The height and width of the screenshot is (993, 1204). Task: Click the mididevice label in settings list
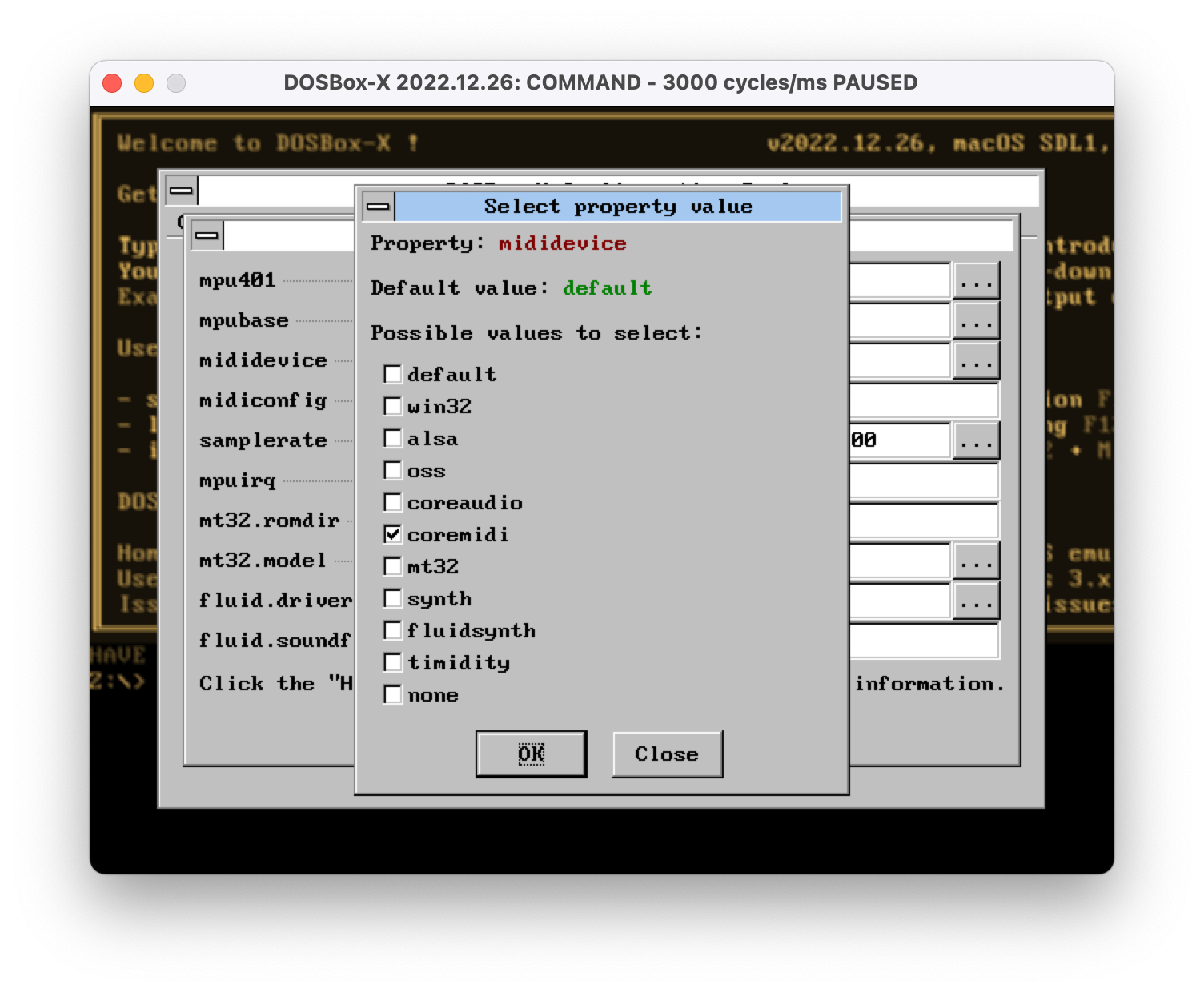click(x=263, y=360)
